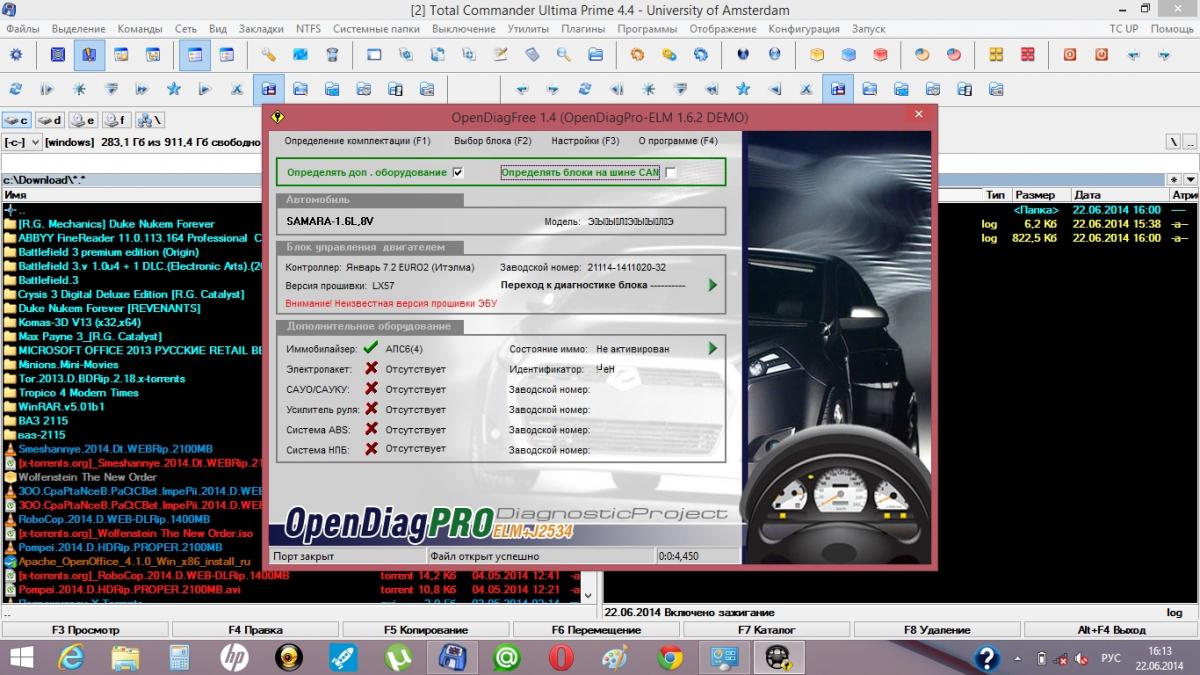Viewport: 1200px width, 675px height.
Task: Click the volume speaker tray icon
Action: click(1080, 658)
